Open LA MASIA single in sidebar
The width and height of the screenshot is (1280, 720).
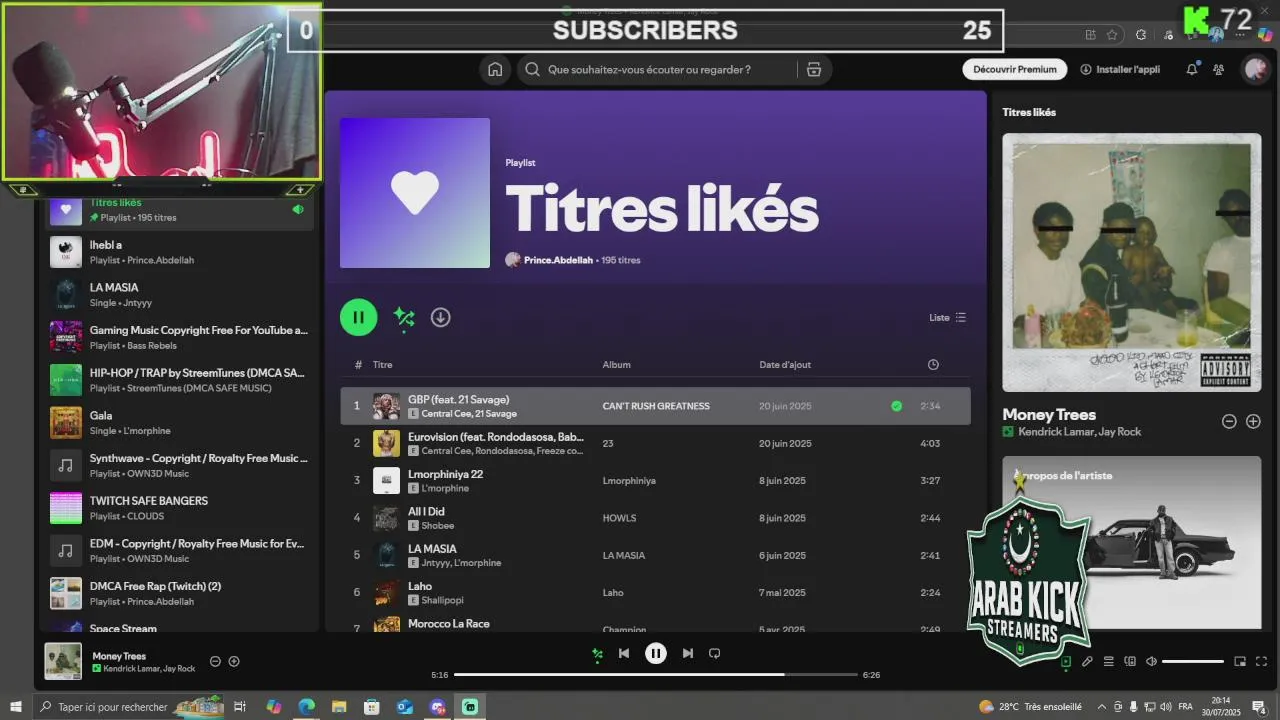[180, 295]
